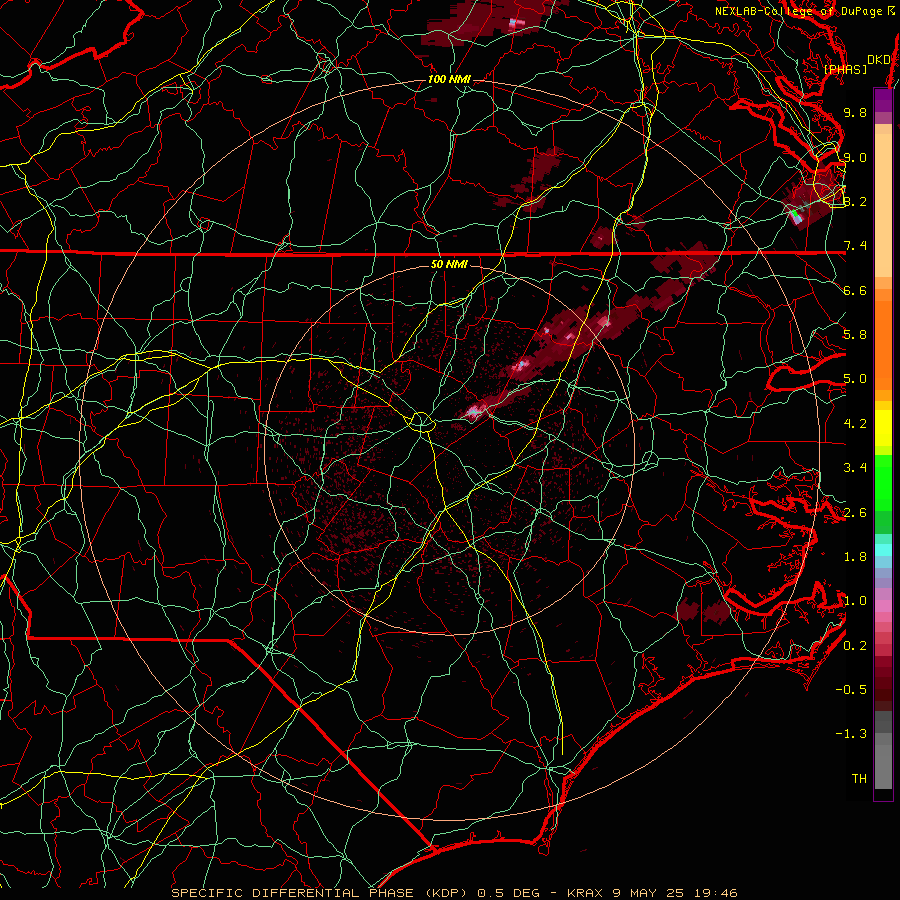Click the yellow segment of the color bar
900x900 pixels.
[x=883, y=428]
